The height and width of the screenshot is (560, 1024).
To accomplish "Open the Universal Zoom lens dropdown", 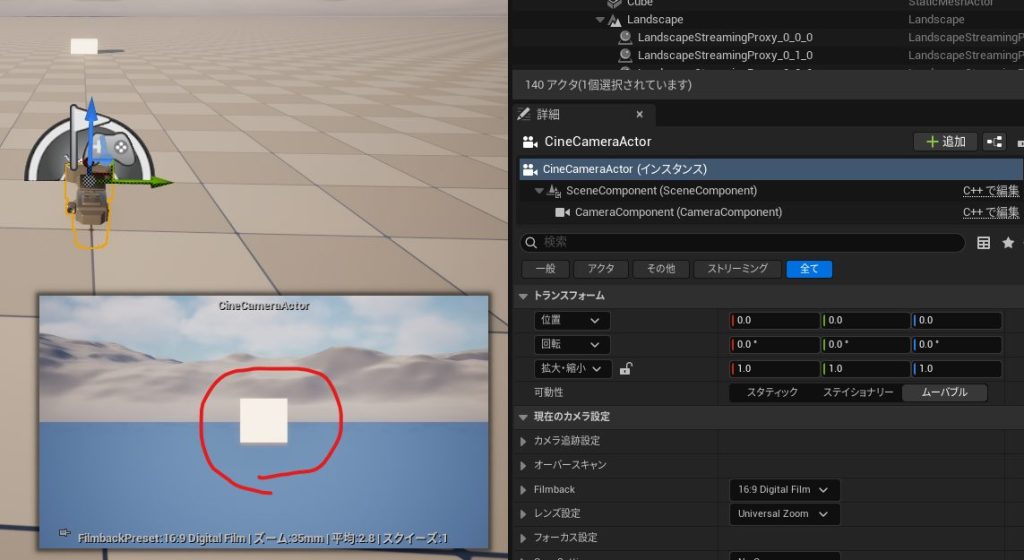I will point(784,514).
